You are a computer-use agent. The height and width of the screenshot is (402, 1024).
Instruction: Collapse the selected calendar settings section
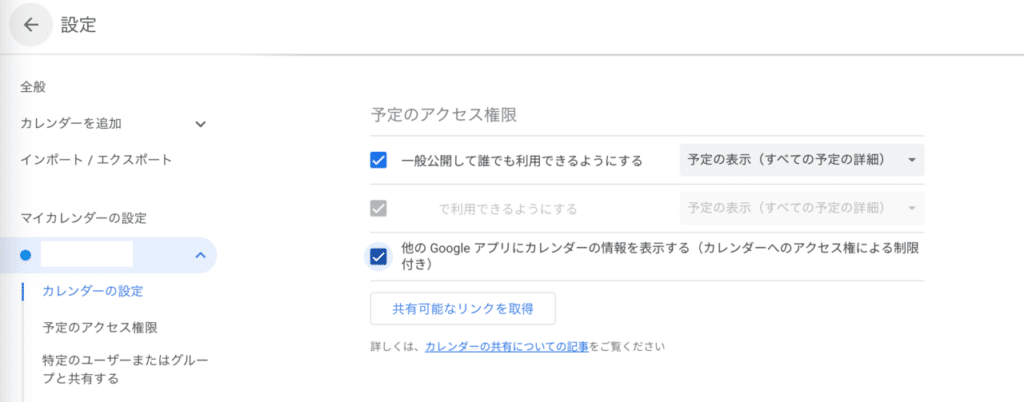pyautogui.click(x=200, y=256)
